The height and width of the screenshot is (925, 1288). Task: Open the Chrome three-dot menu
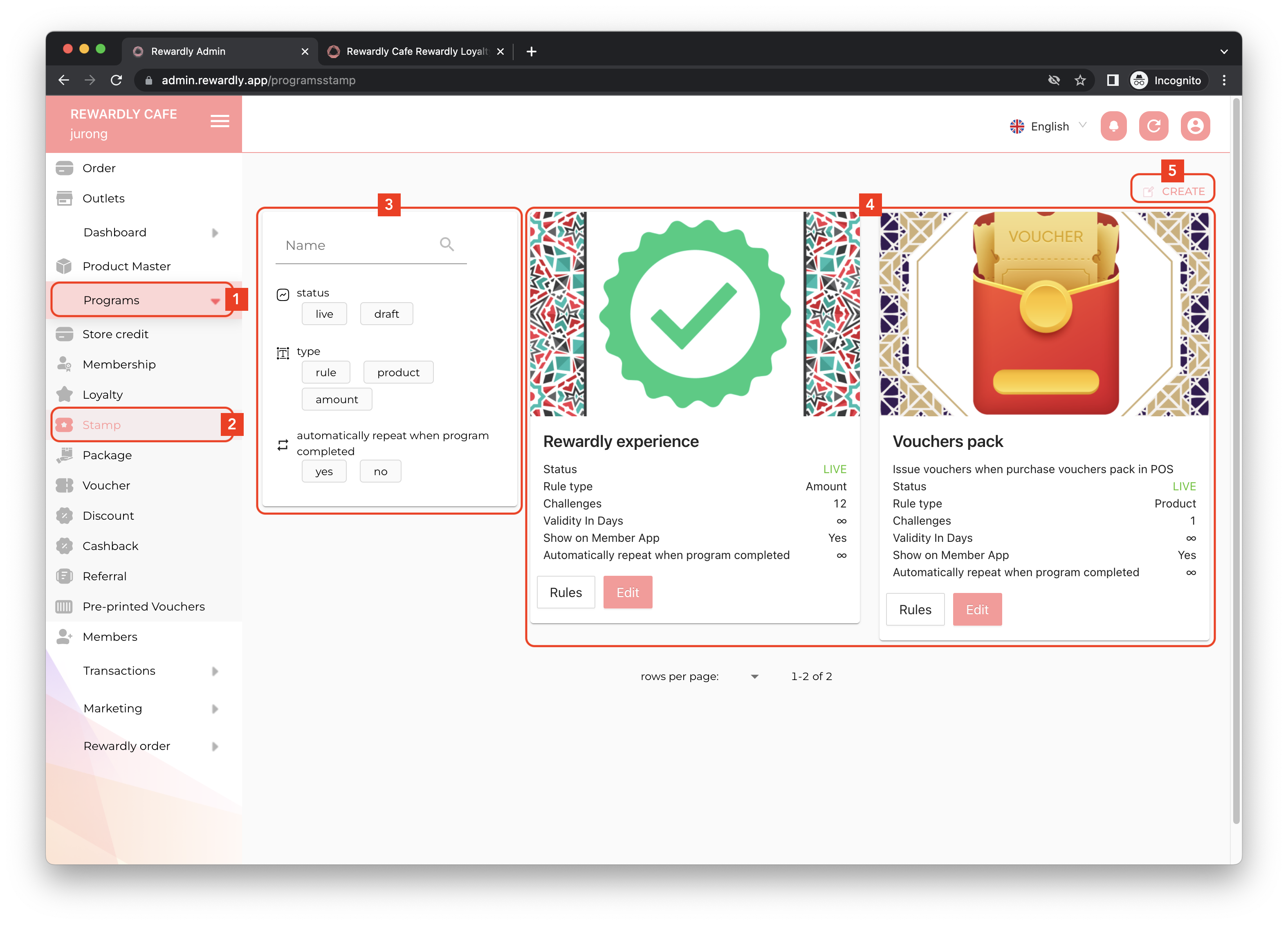[x=1224, y=80]
